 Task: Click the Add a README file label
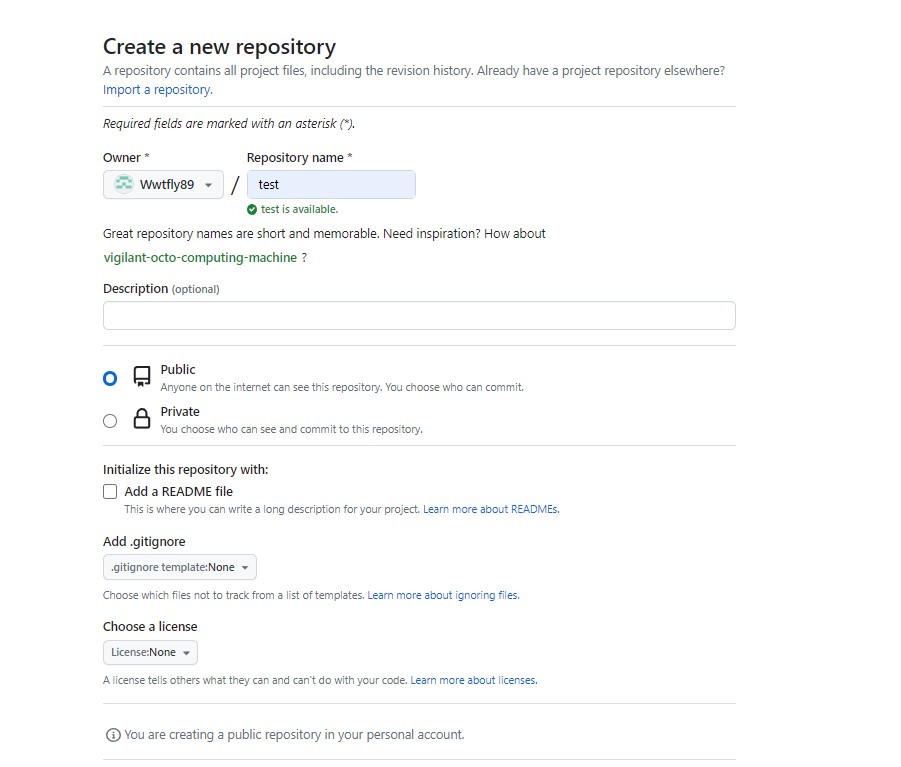tap(179, 492)
